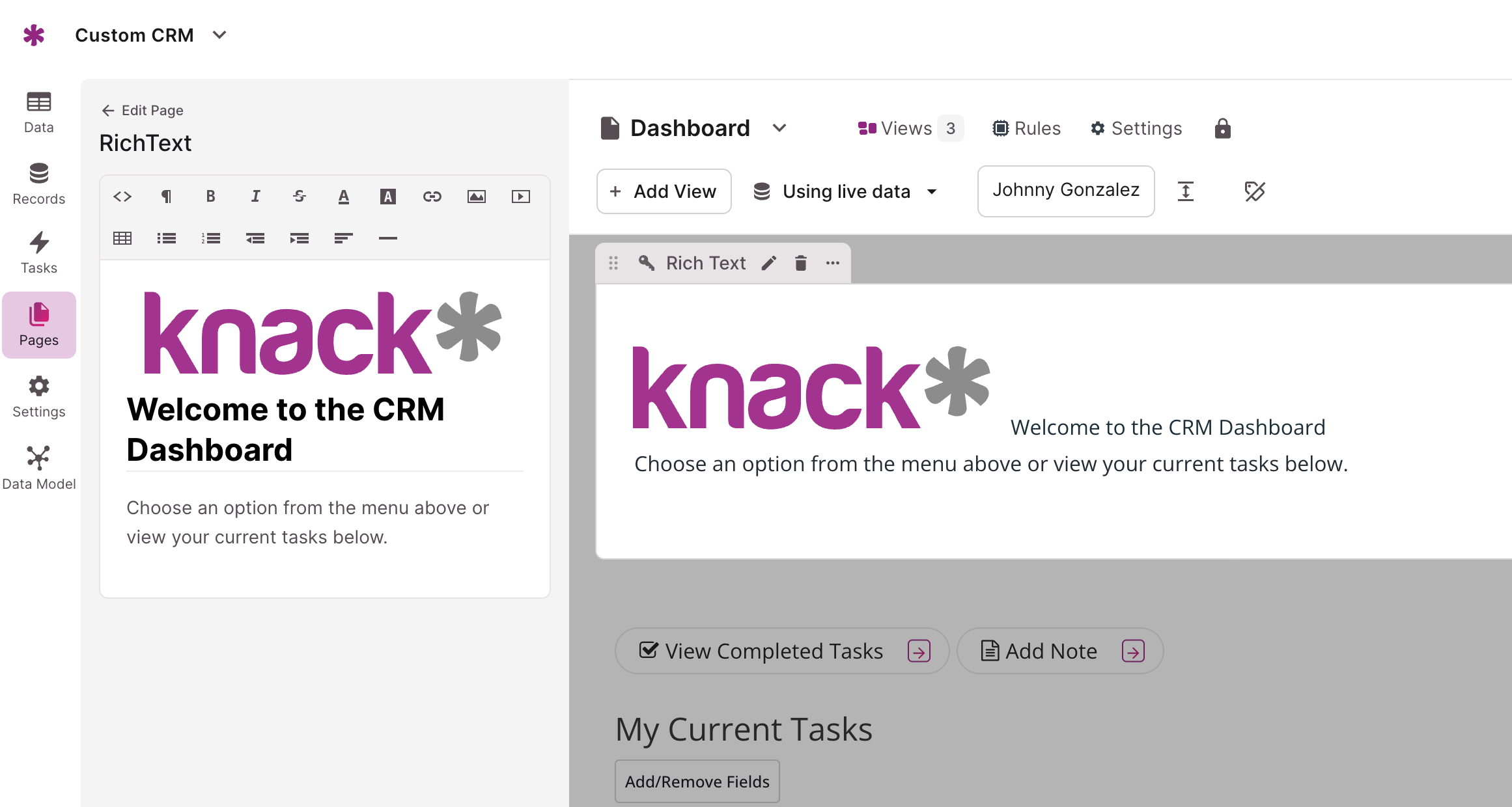The height and width of the screenshot is (807, 1512).
Task: Insert an image from editor toolbar
Action: [477, 197]
